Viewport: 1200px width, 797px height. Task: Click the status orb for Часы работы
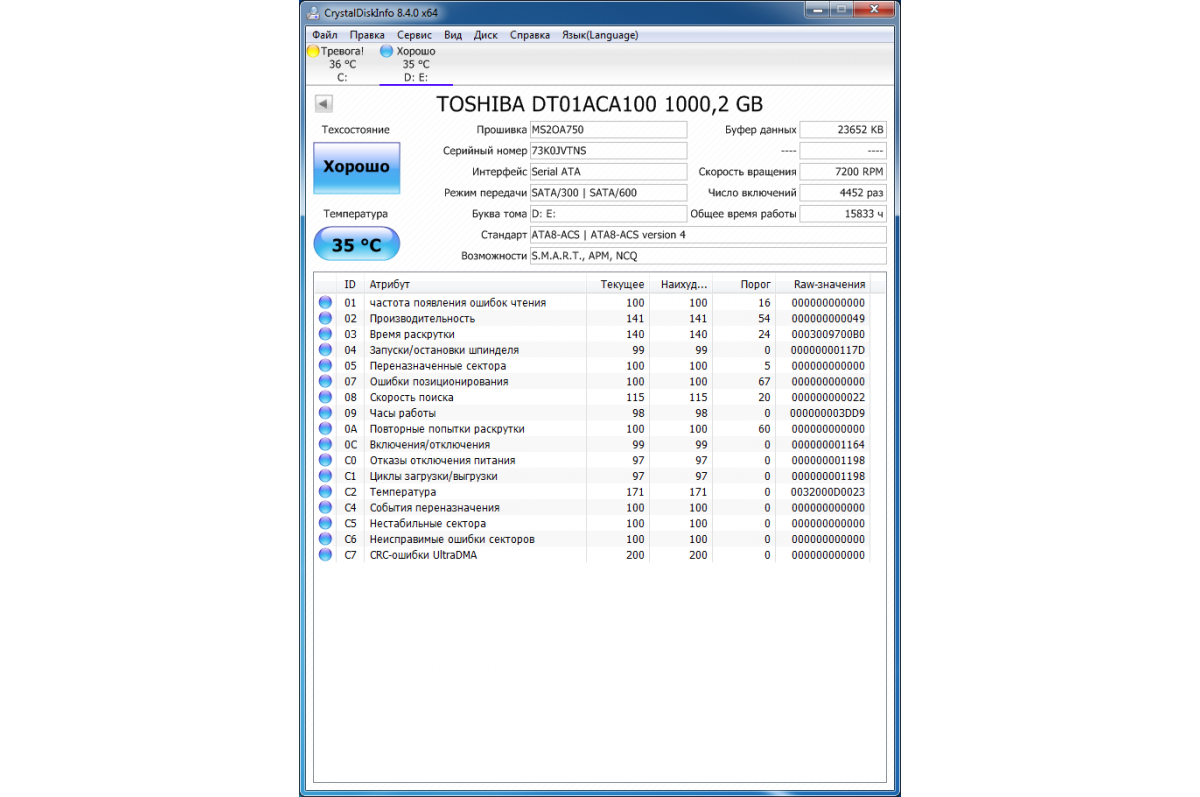click(x=325, y=413)
